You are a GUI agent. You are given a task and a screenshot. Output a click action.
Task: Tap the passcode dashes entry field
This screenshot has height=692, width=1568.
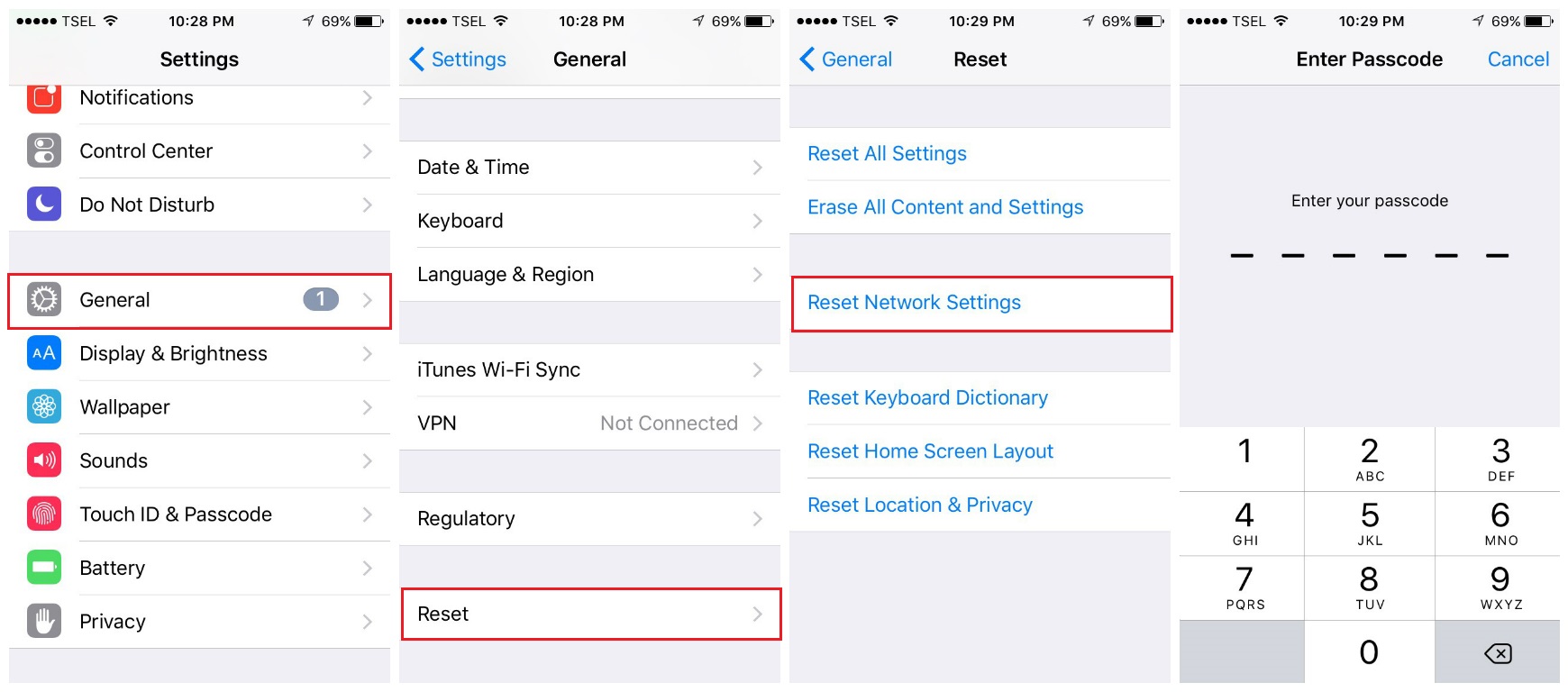(1370, 256)
